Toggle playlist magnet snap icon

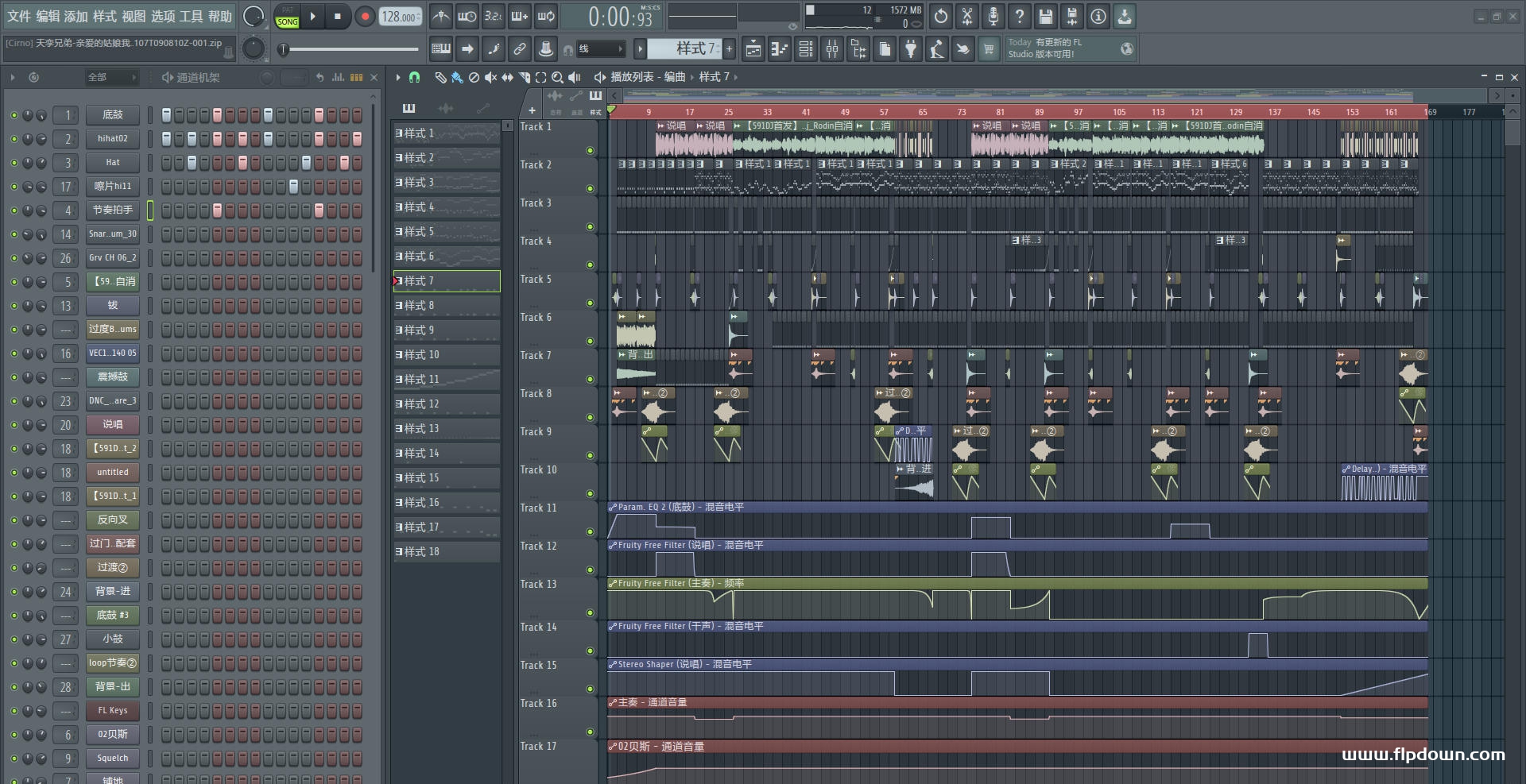tap(414, 77)
